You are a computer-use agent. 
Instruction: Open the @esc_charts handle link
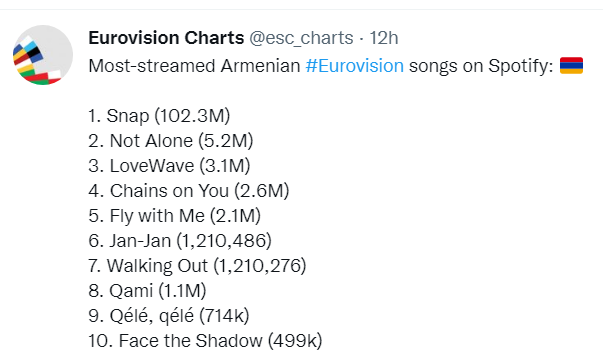tap(301, 38)
